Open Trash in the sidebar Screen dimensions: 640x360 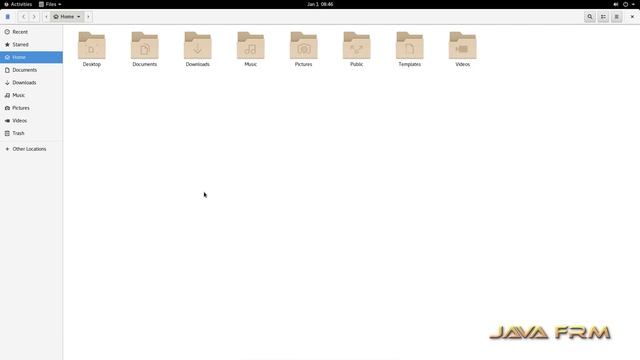coord(31,133)
